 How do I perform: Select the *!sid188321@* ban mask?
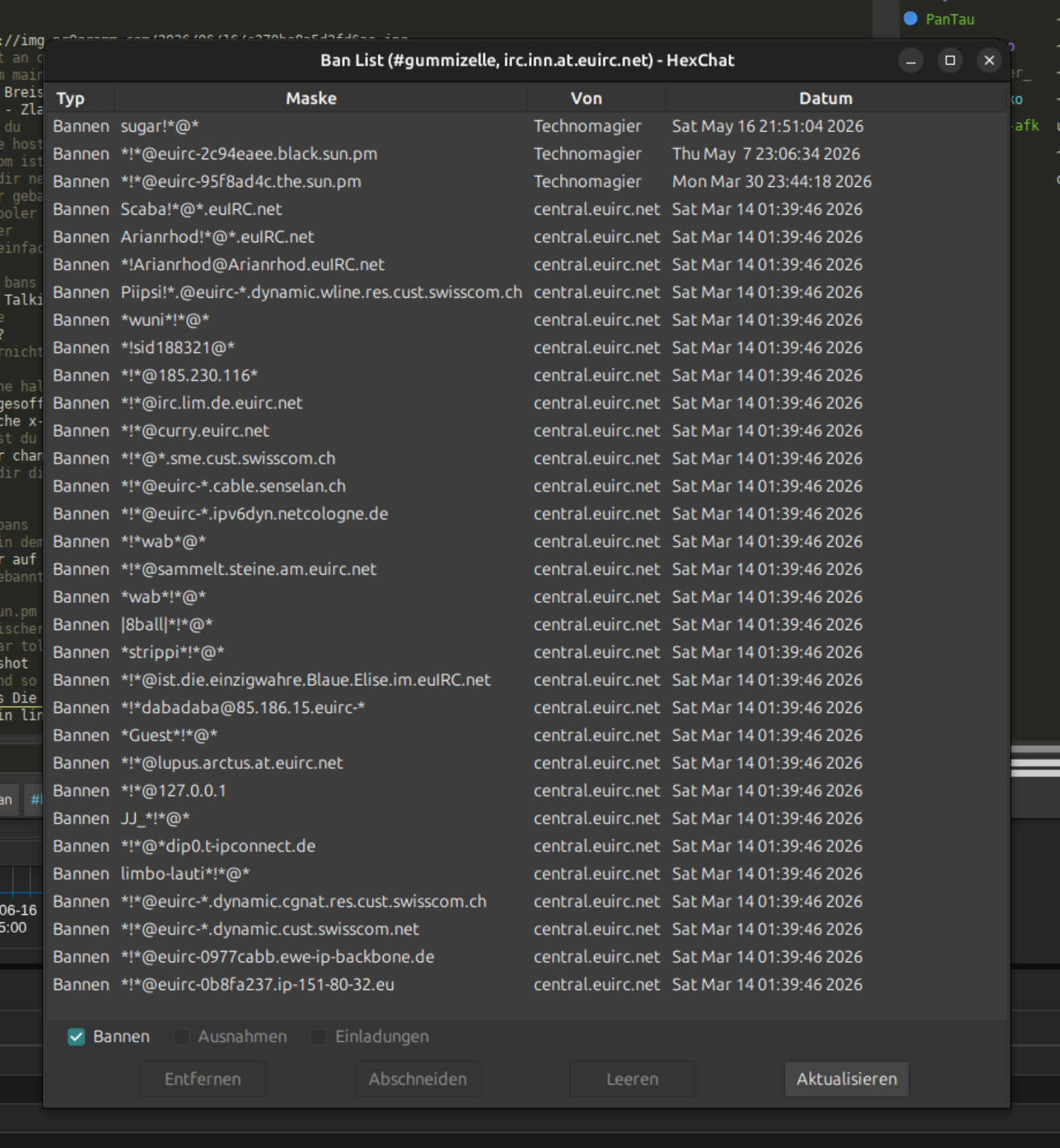click(x=177, y=348)
